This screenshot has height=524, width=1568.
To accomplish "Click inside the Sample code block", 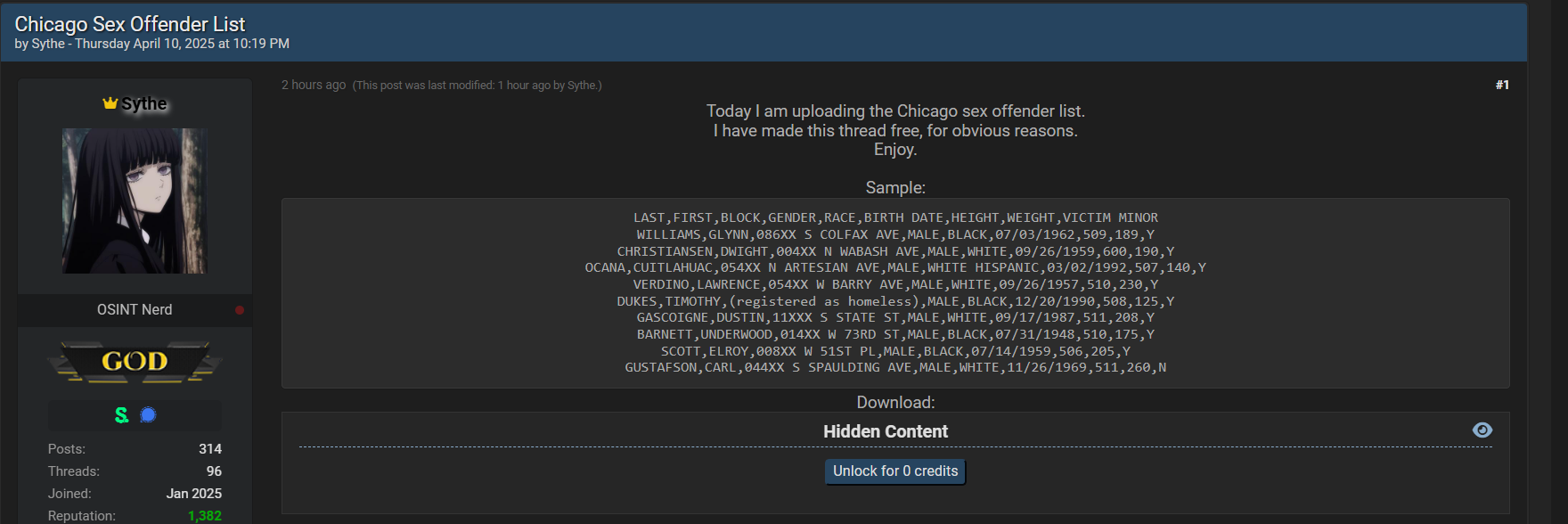I will [895, 293].
